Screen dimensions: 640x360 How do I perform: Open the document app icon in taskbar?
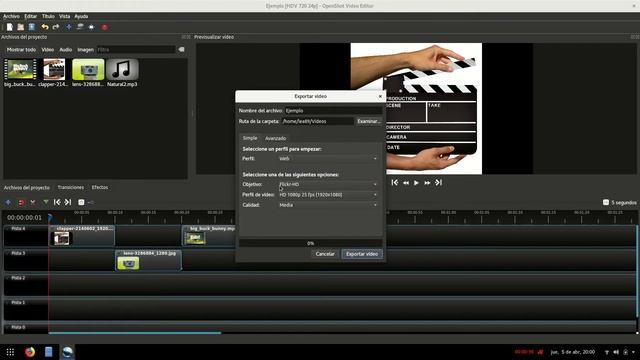tap(48, 352)
